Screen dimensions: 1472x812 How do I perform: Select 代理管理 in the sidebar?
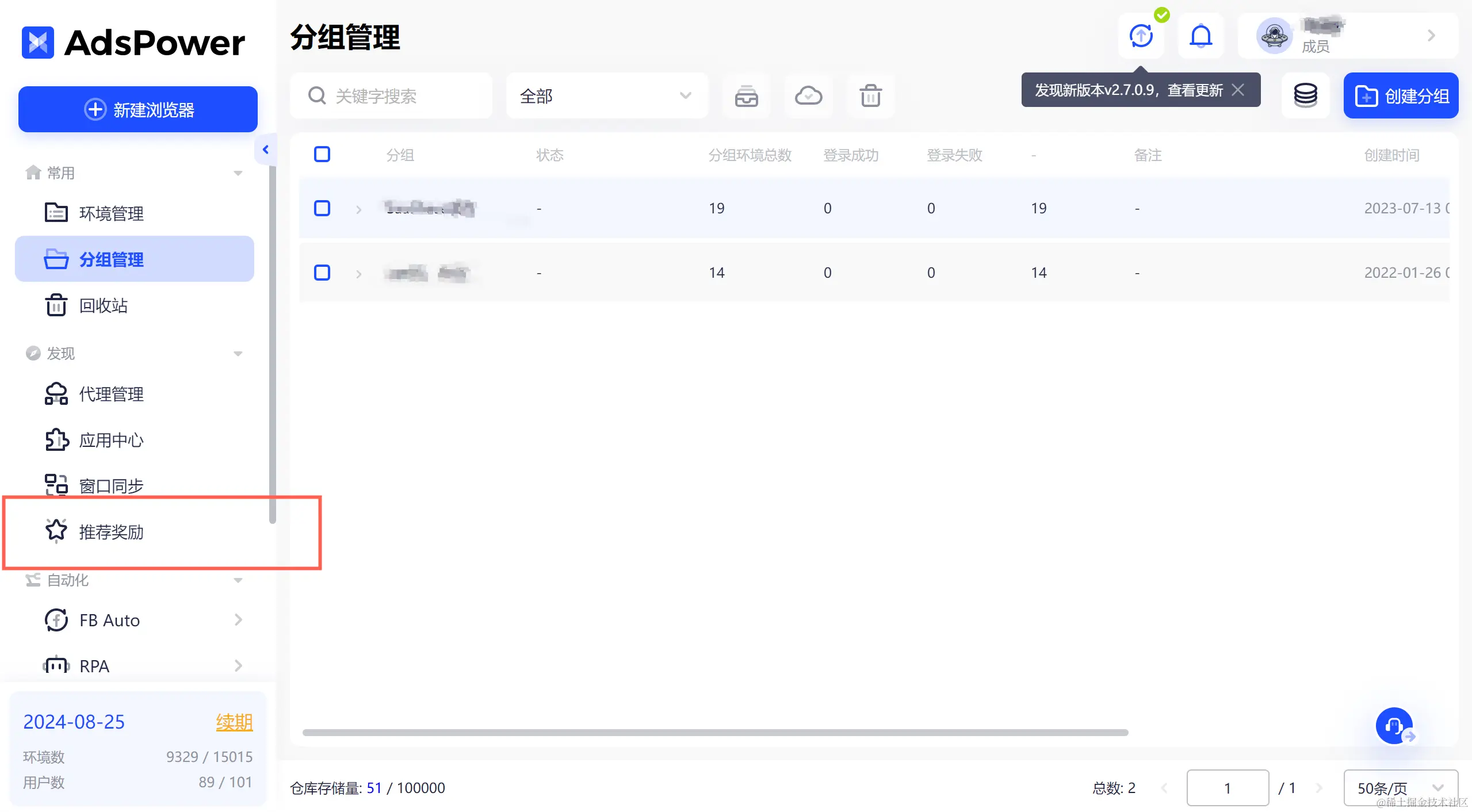point(112,394)
